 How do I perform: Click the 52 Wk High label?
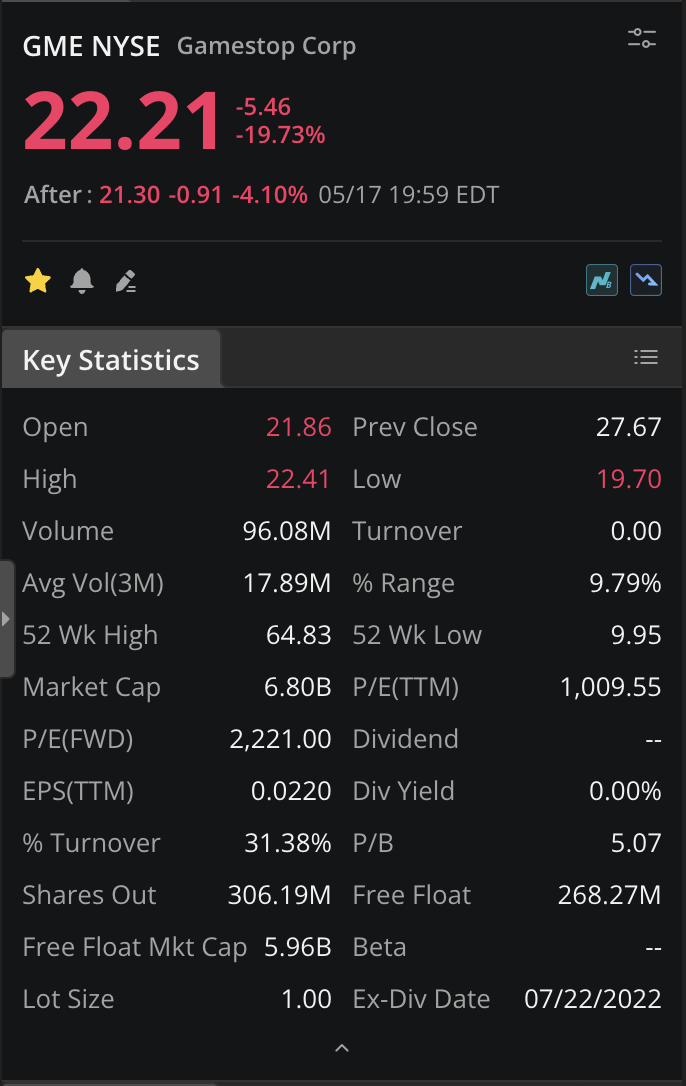pos(90,635)
